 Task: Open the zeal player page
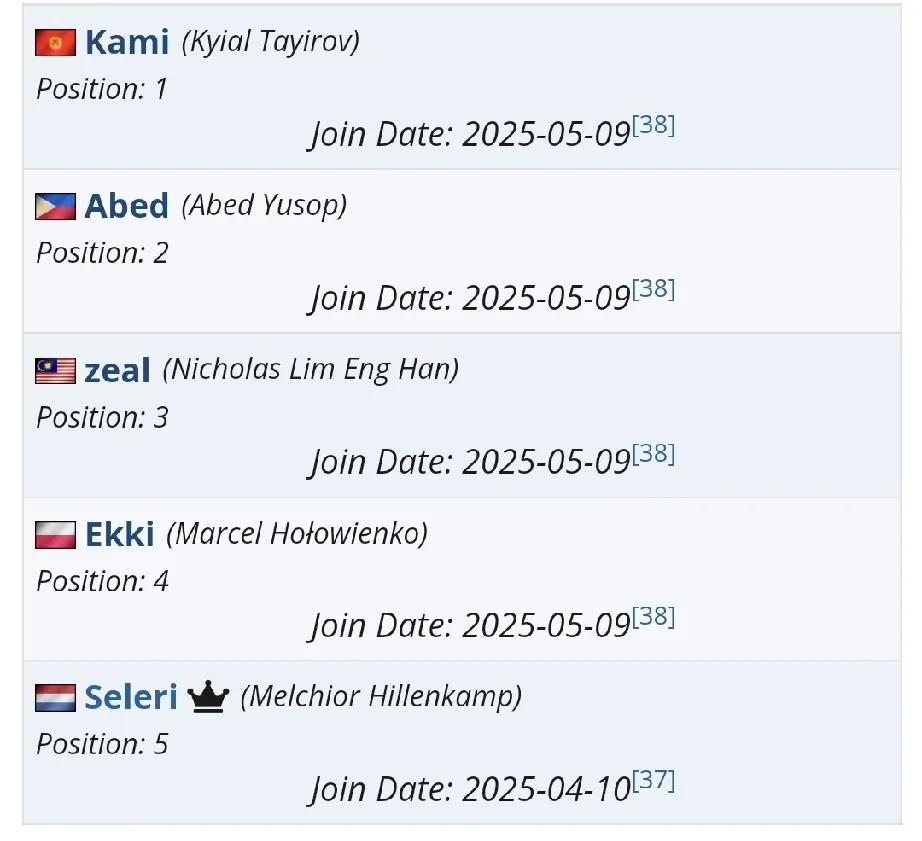click(117, 371)
